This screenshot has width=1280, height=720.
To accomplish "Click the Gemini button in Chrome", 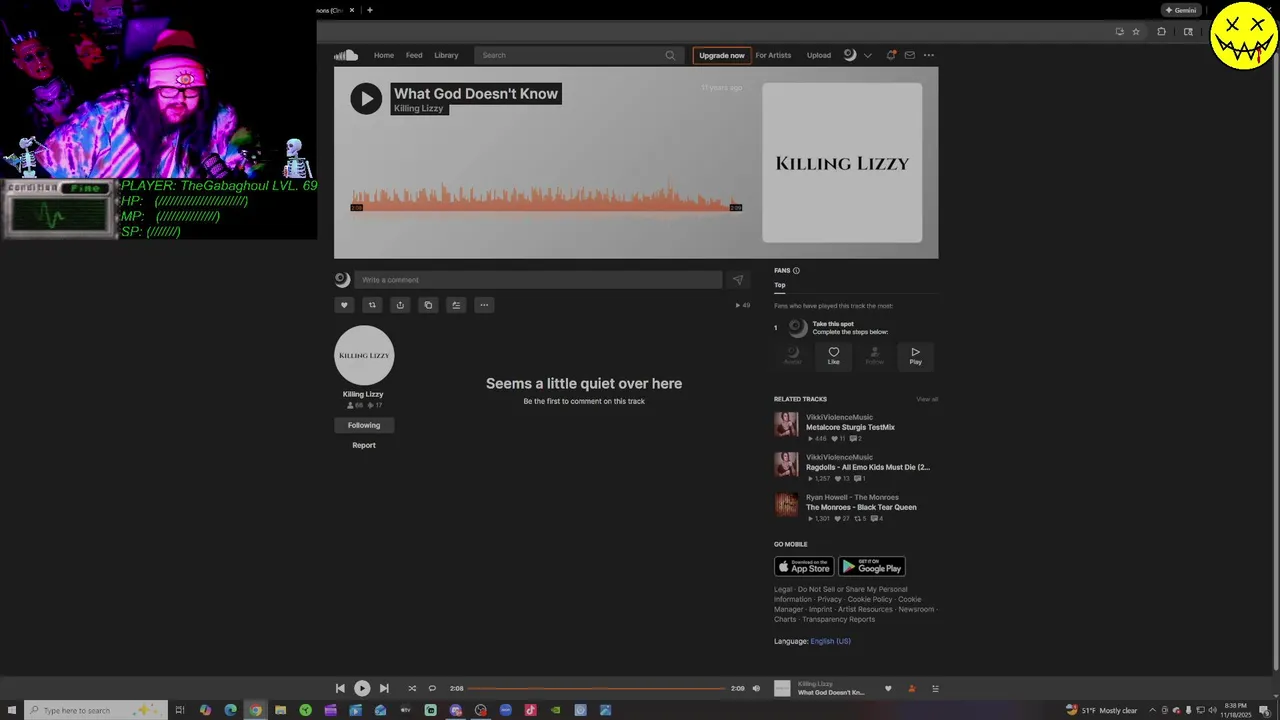I will (x=1181, y=10).
